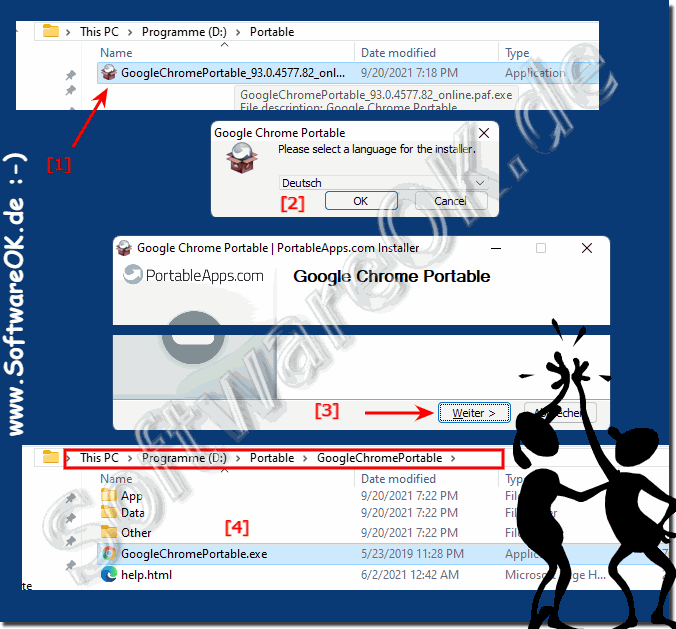This screenshot has width=676, height=629.
Task: Go to Programme (D:) in top breadcrumb
Action: point(184,32)
